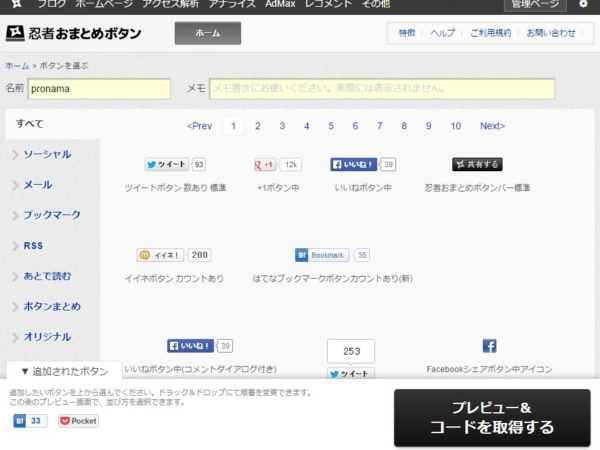Go to the Next> page

pos(492,126)
